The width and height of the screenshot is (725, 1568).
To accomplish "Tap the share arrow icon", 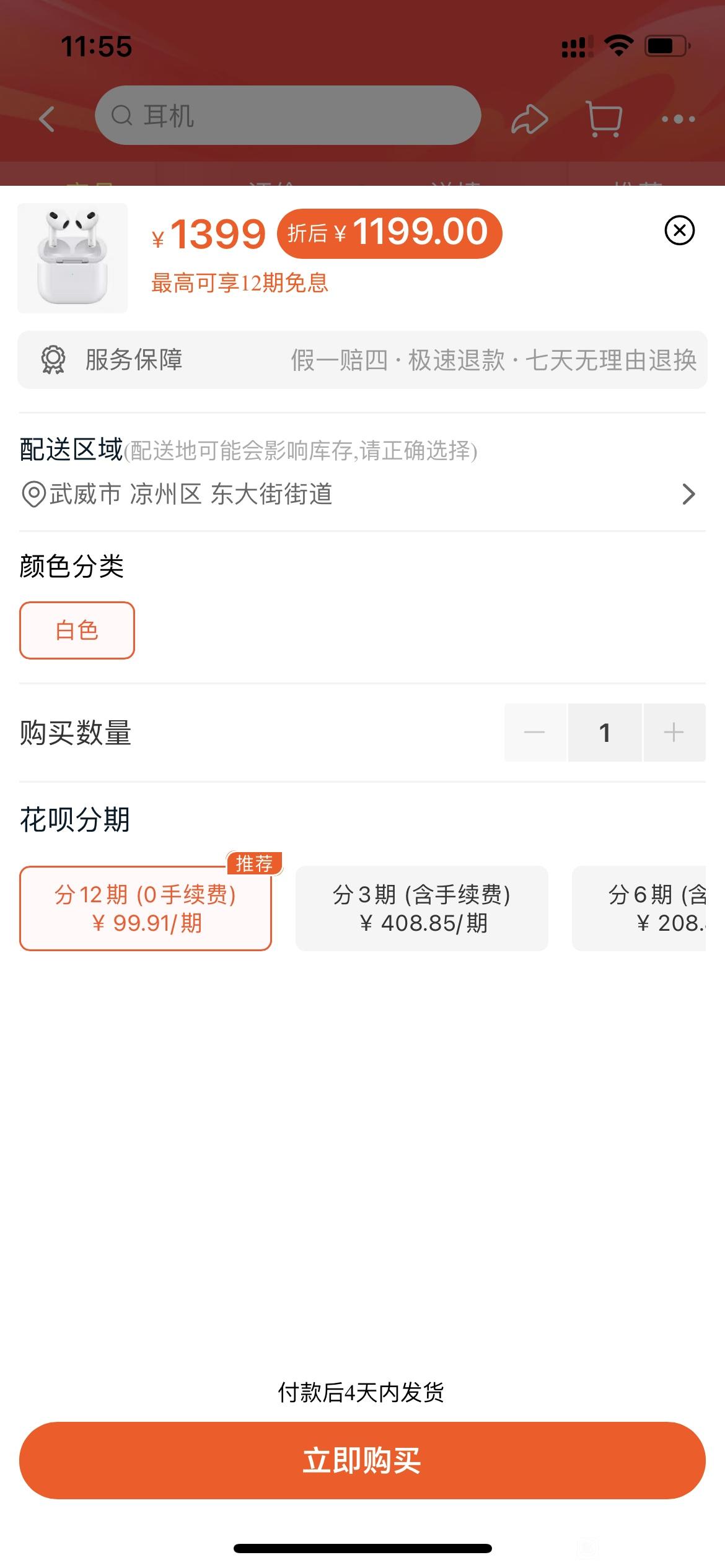I will (x=529, y=118).
